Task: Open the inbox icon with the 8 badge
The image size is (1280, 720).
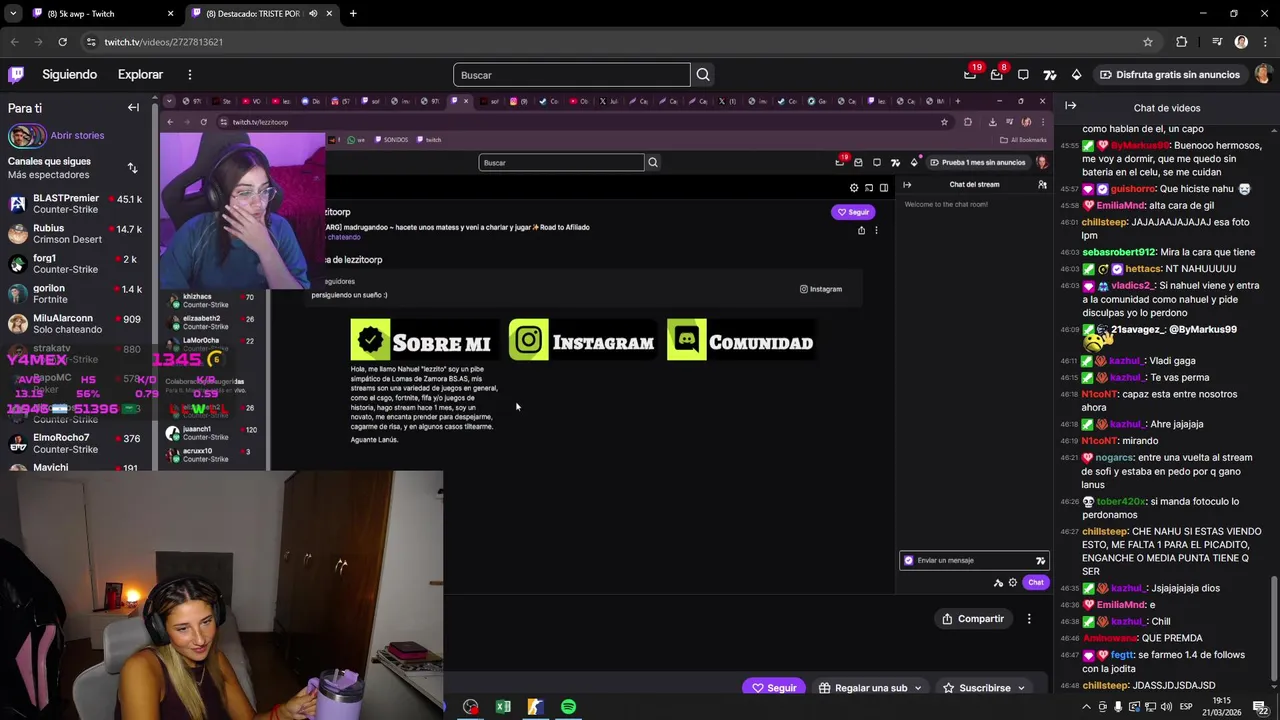Action: (x=997, y=74)
